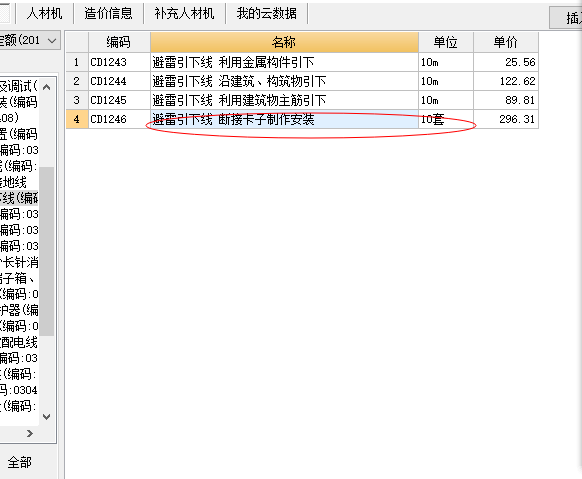Click the unit cell of row CD1243

tap(446, 62)
